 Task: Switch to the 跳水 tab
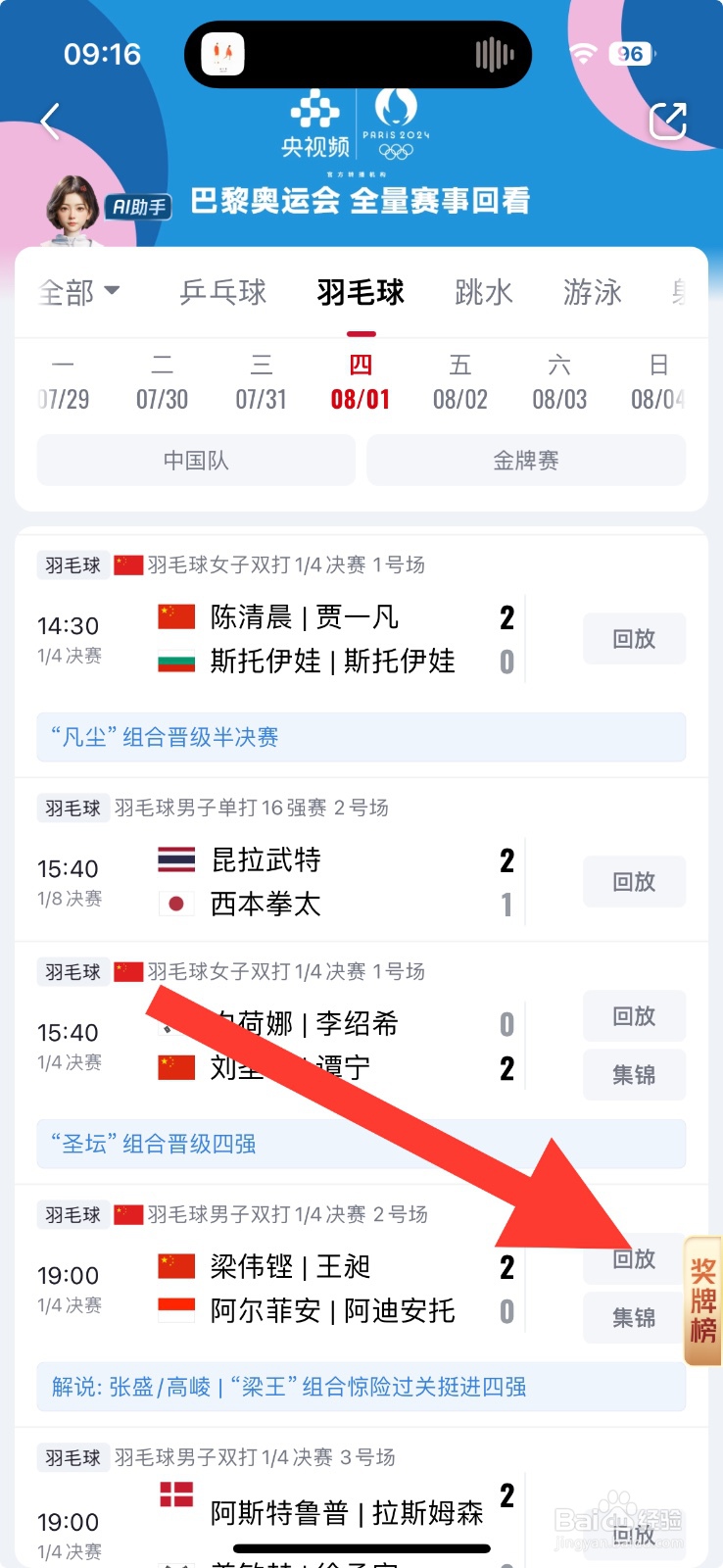(484, 292)
